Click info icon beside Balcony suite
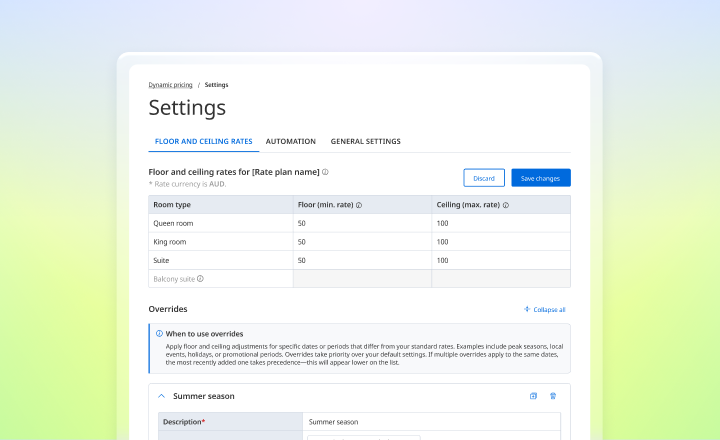Screen dimensions: 720x440 tap(200, 279)
